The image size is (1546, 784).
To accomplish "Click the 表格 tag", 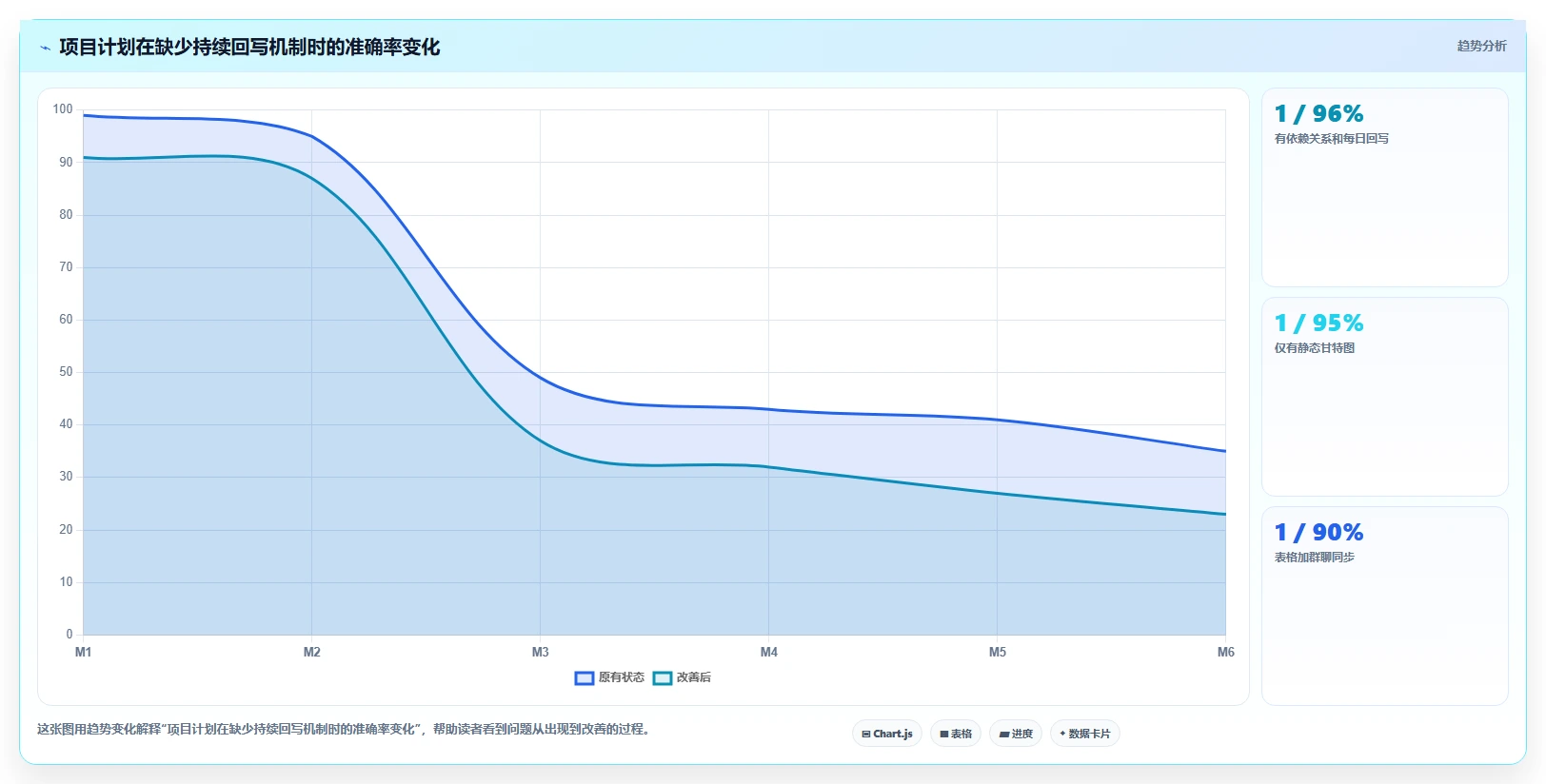I will click(956, 734).
